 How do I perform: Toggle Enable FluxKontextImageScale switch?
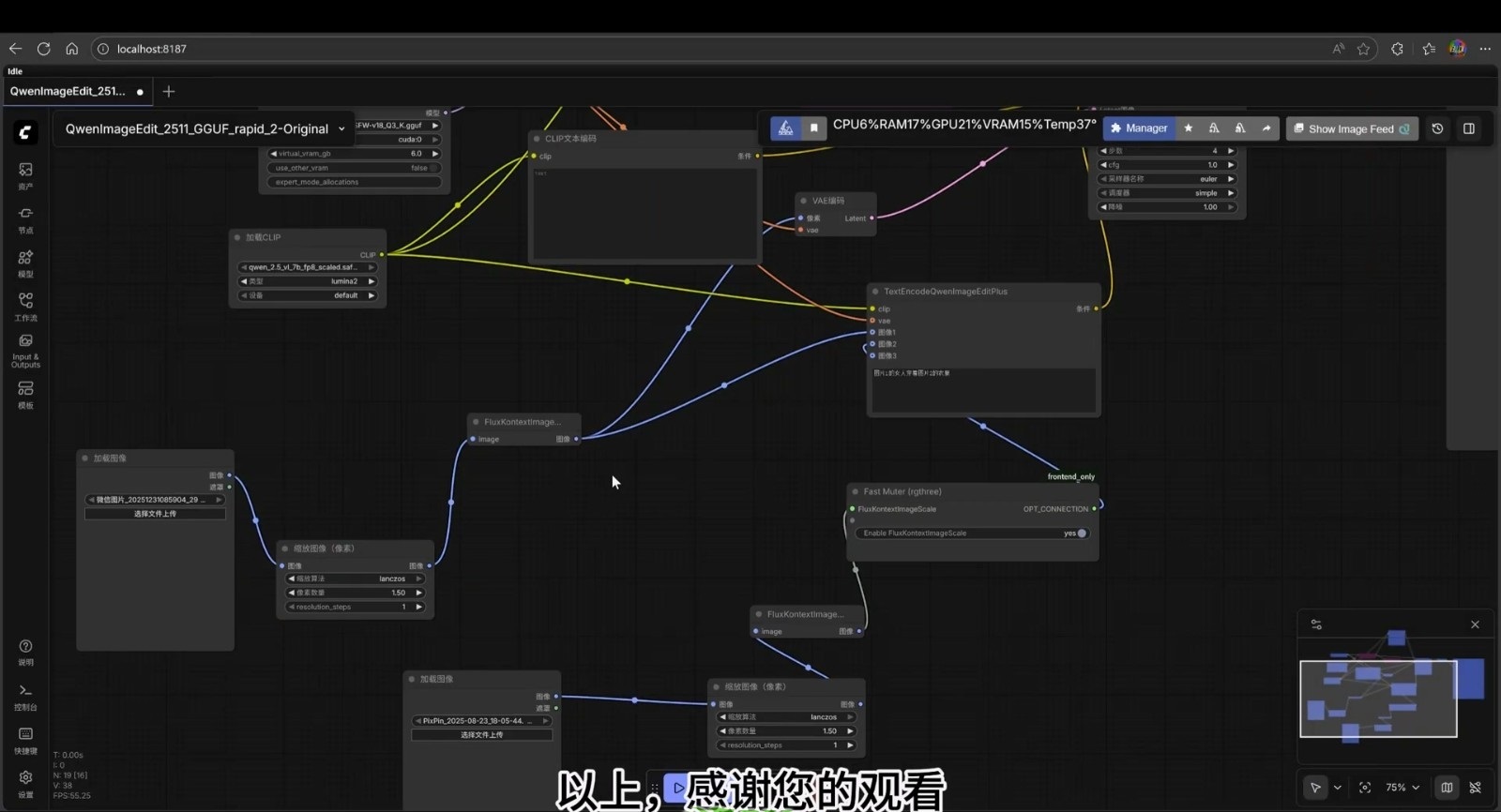1081,534
